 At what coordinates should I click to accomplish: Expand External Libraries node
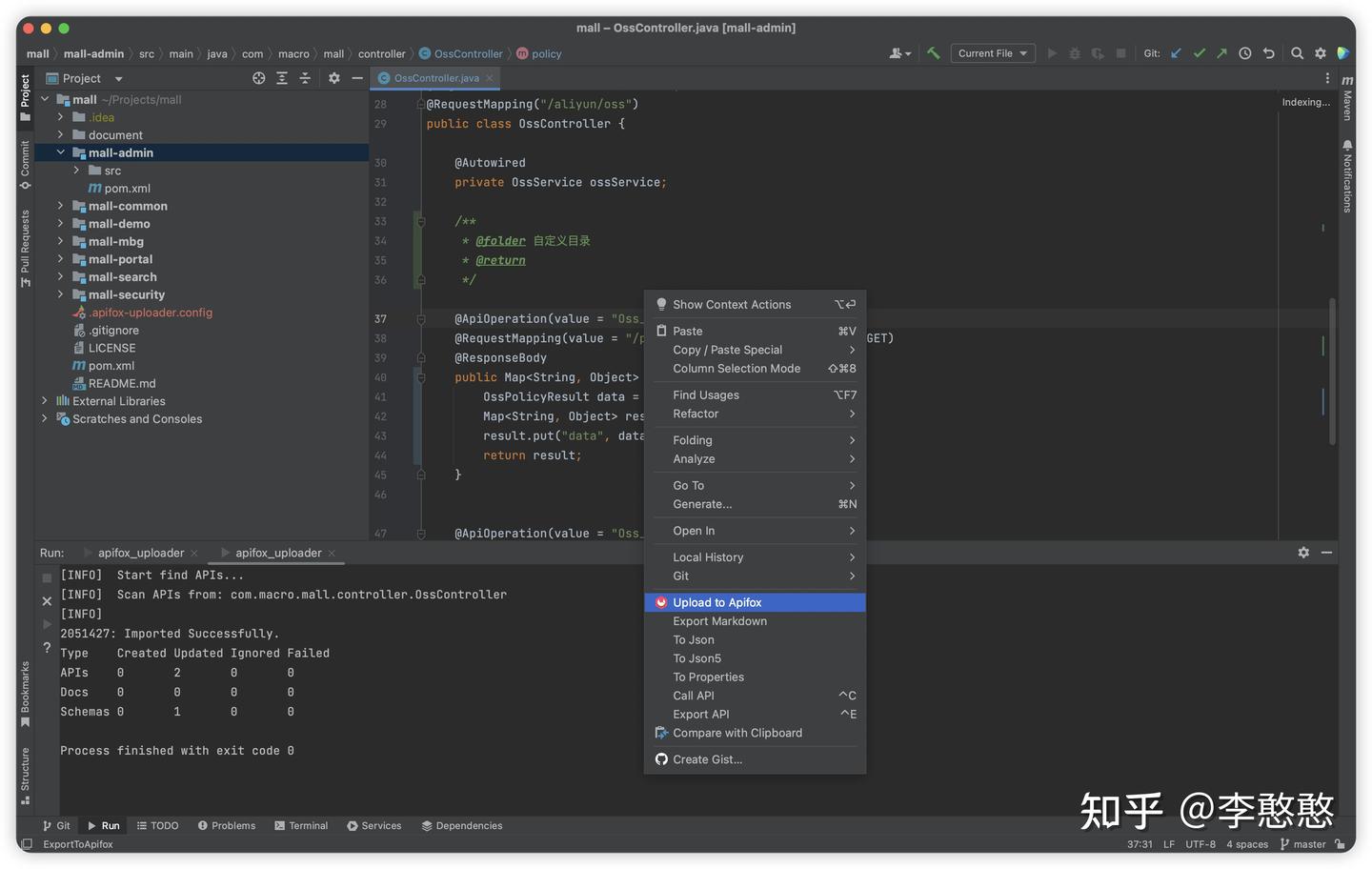pos(44,401)
